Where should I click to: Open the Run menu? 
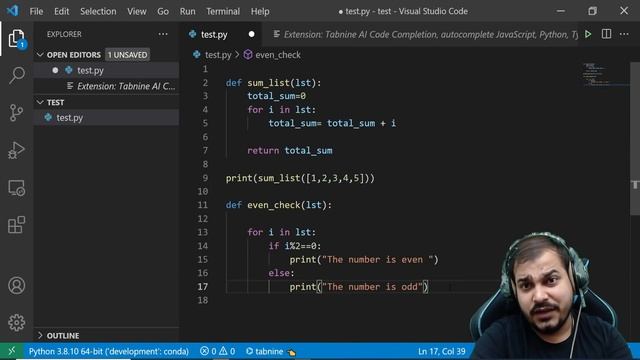(187, 11)
